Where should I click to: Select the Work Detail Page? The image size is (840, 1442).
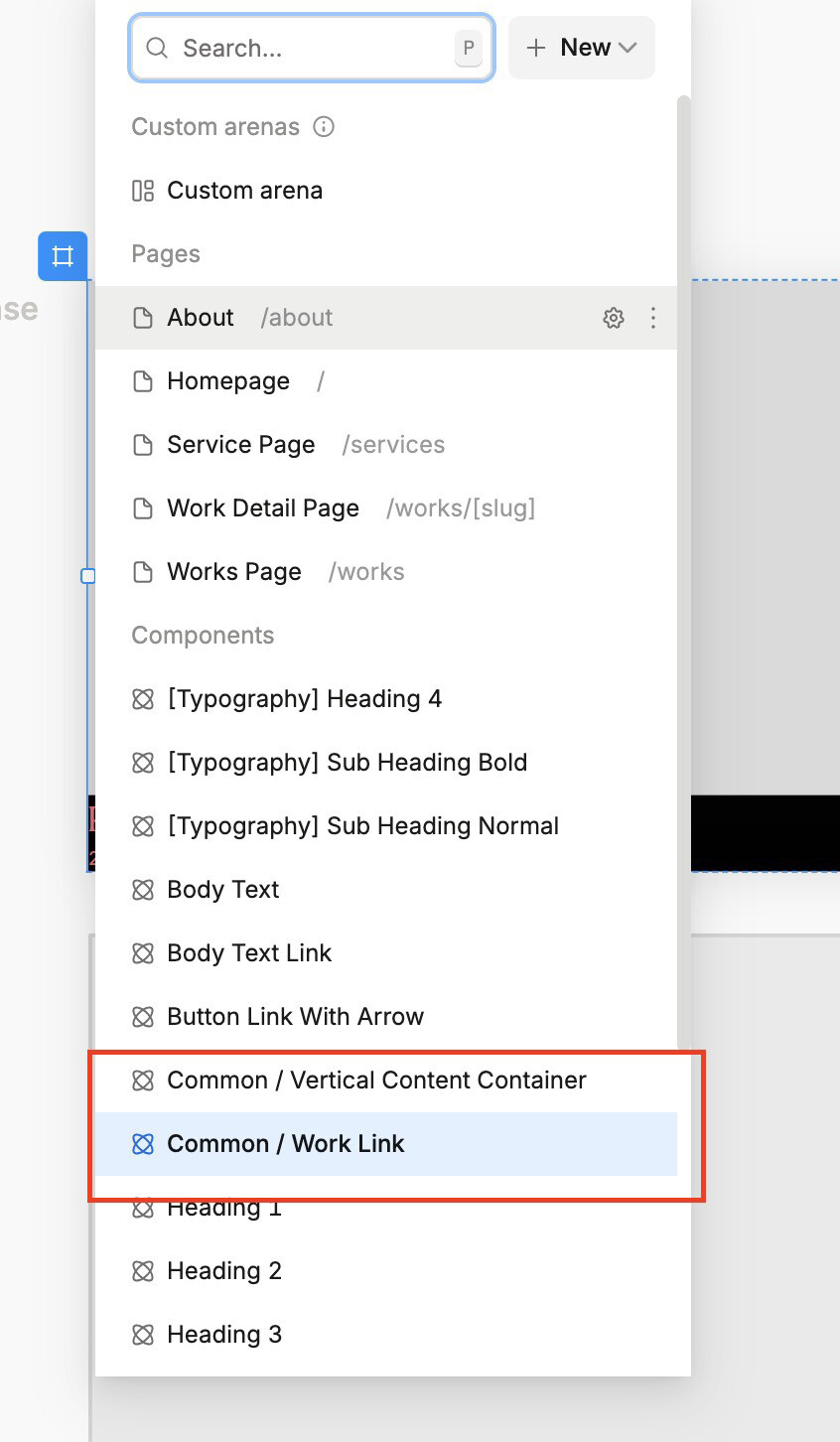263,508
